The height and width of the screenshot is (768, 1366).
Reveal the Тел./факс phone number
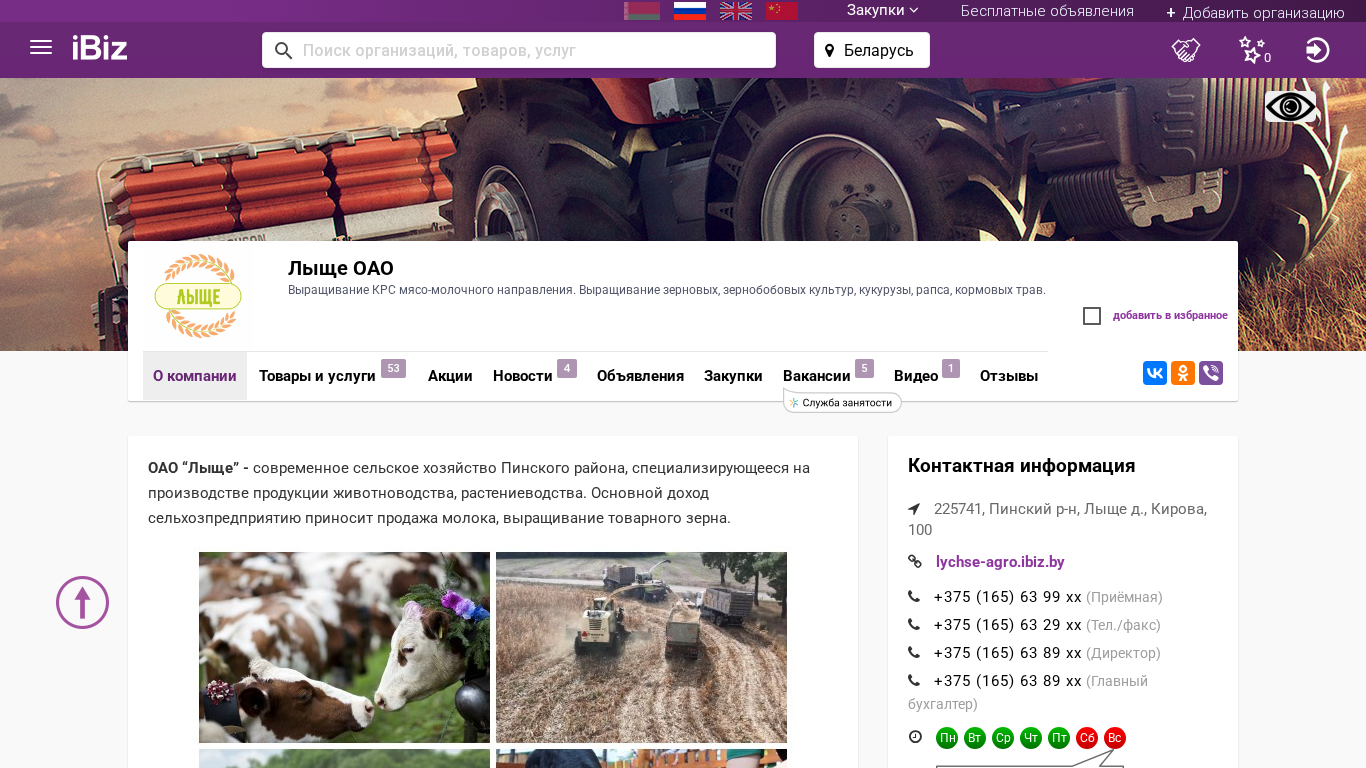(1008, 625)
